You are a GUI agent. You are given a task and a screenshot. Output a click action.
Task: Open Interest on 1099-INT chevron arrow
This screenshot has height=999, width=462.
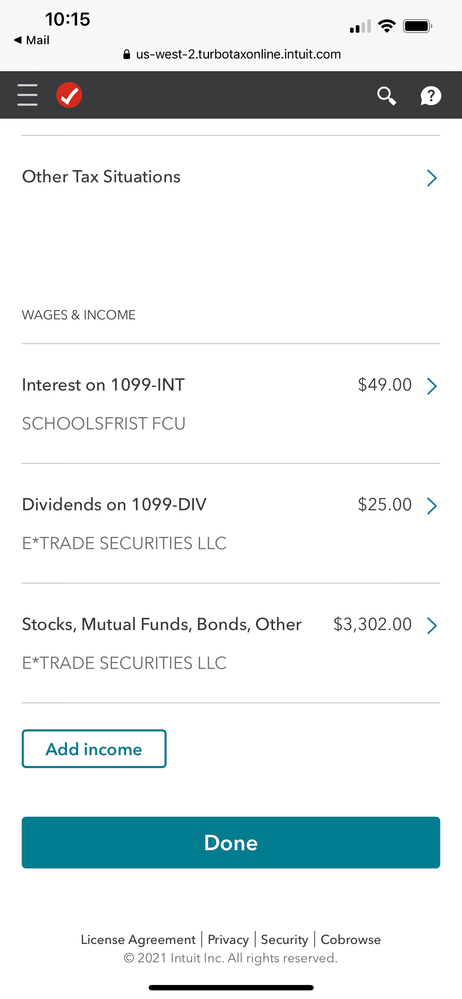432,386
